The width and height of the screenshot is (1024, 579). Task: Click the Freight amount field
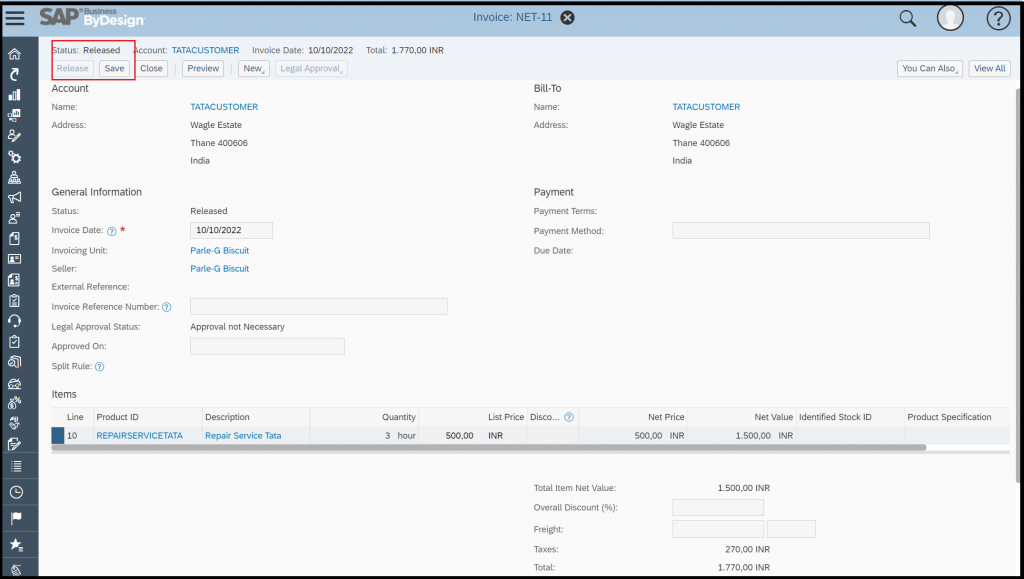pyautogui.click(x=718, y=529)
